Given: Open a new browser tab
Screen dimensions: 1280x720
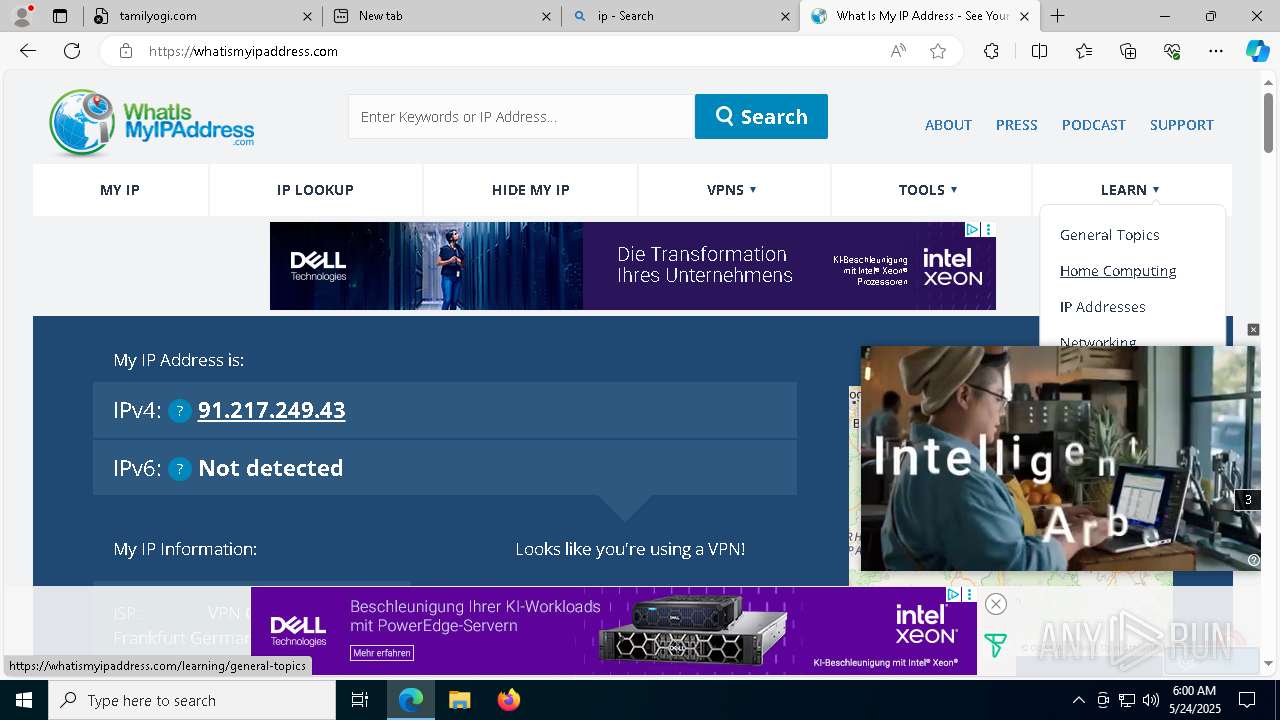Looking at the screenshot, I should click(1057, 16).
